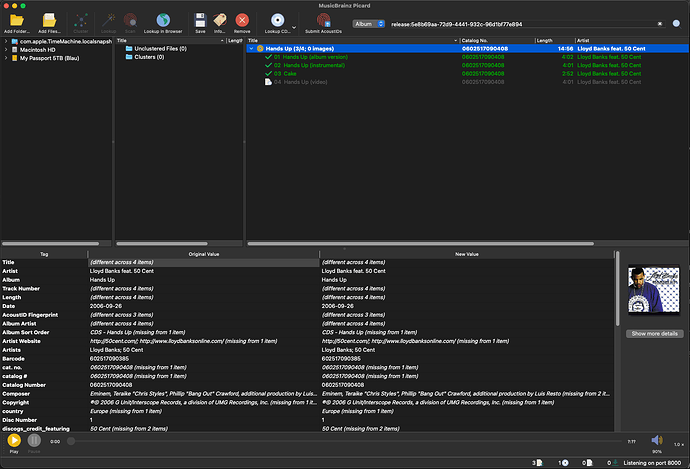Click the New Value column header
This screenshot has height=469, width=690.
[466, 254]
